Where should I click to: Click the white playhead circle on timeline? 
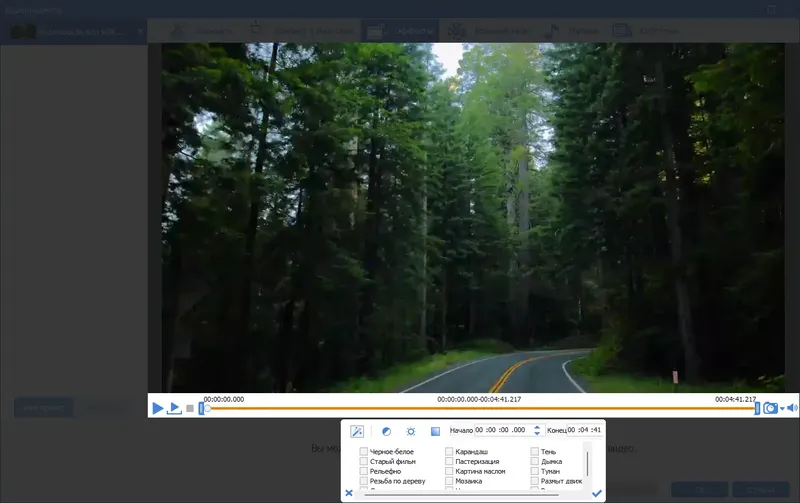(x=208, y=408)
